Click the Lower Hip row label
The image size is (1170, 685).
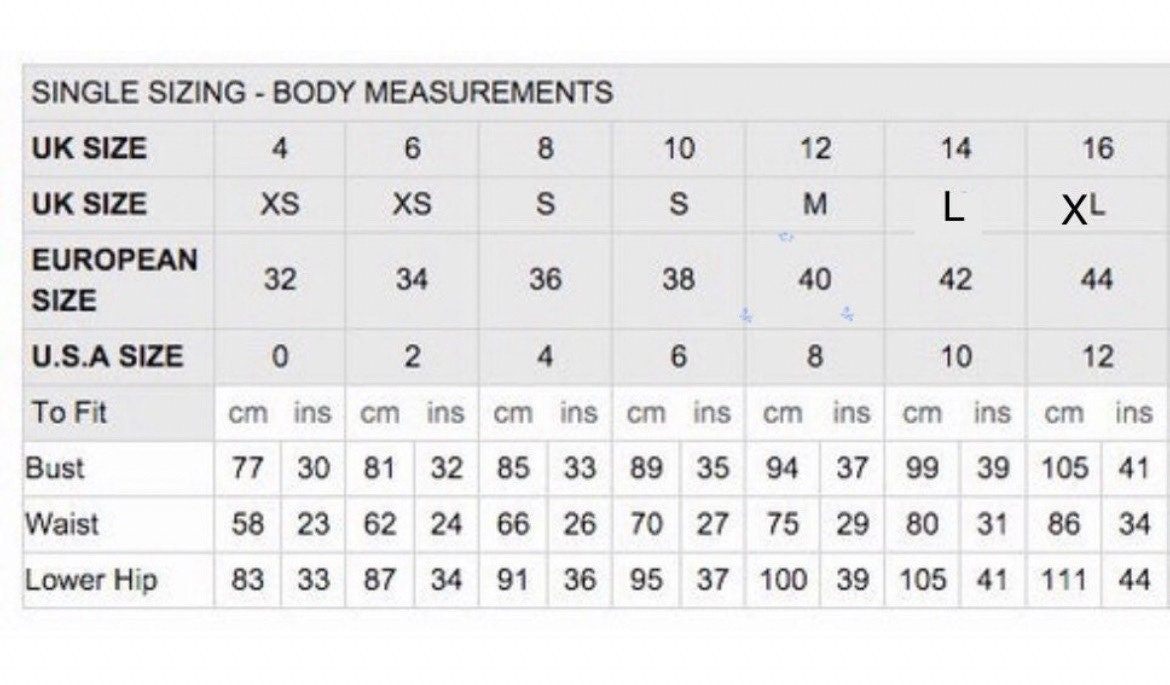(x=91, y=580)
